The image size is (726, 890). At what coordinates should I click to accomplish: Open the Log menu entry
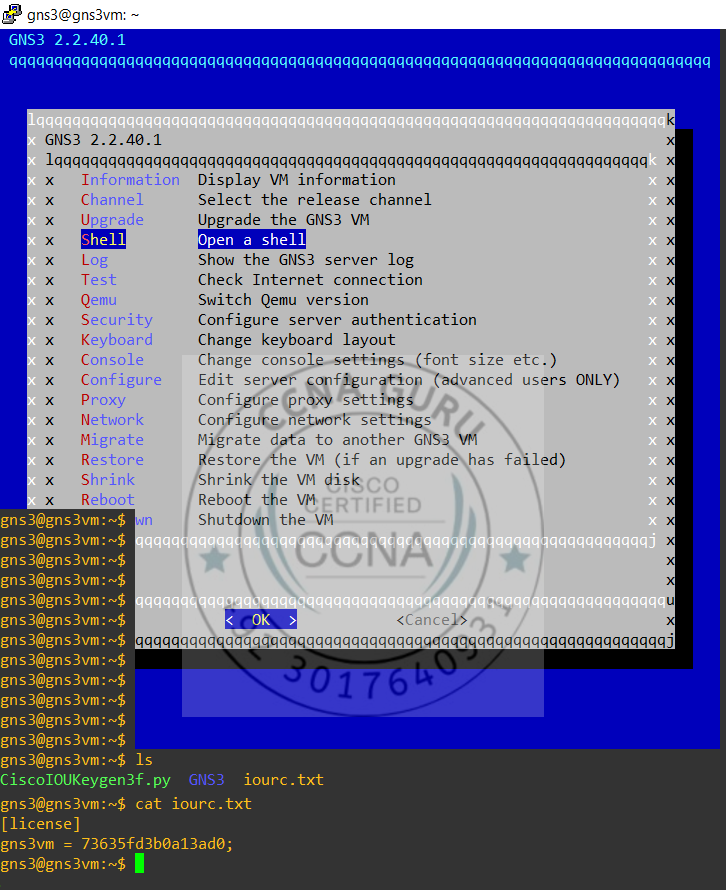point(94,260)
